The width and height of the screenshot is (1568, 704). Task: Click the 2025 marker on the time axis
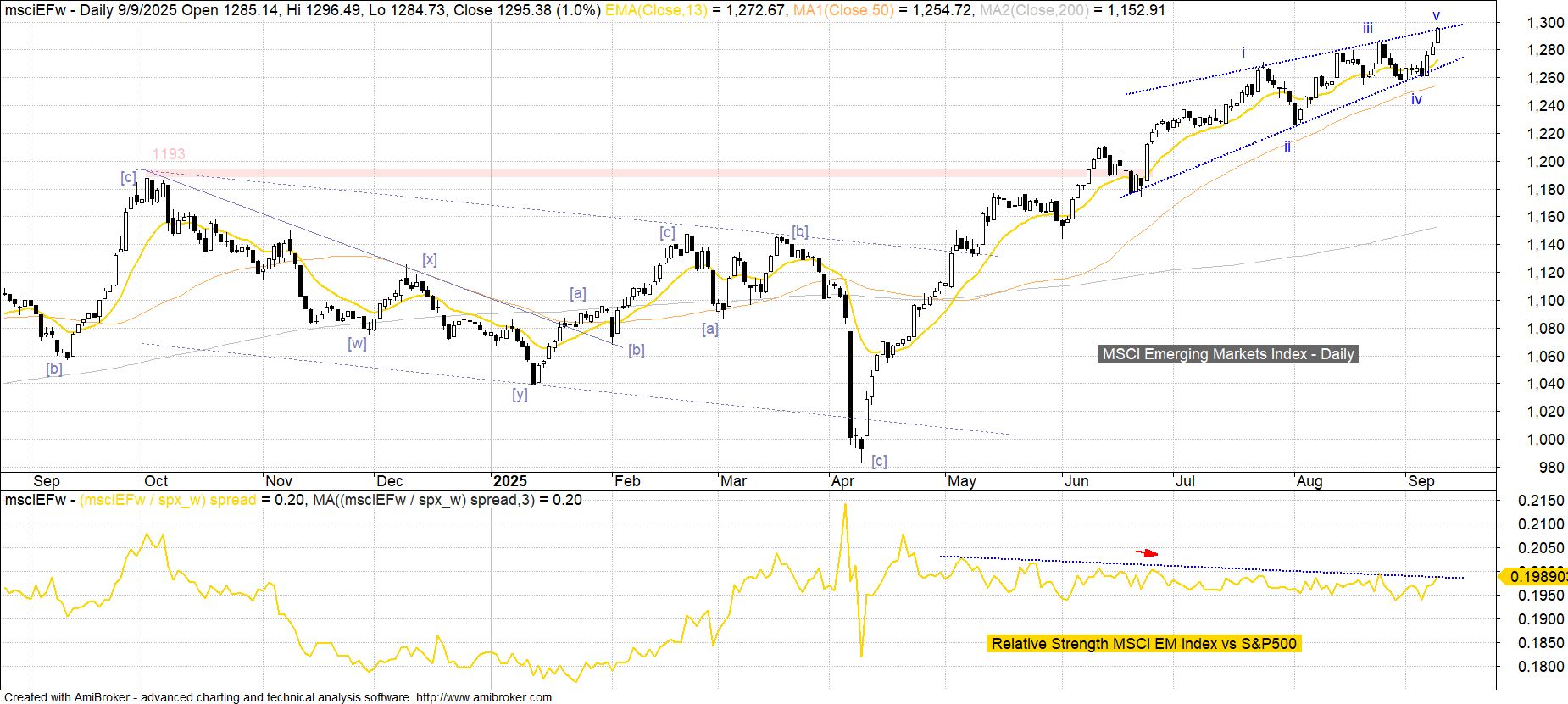[510, 480]
